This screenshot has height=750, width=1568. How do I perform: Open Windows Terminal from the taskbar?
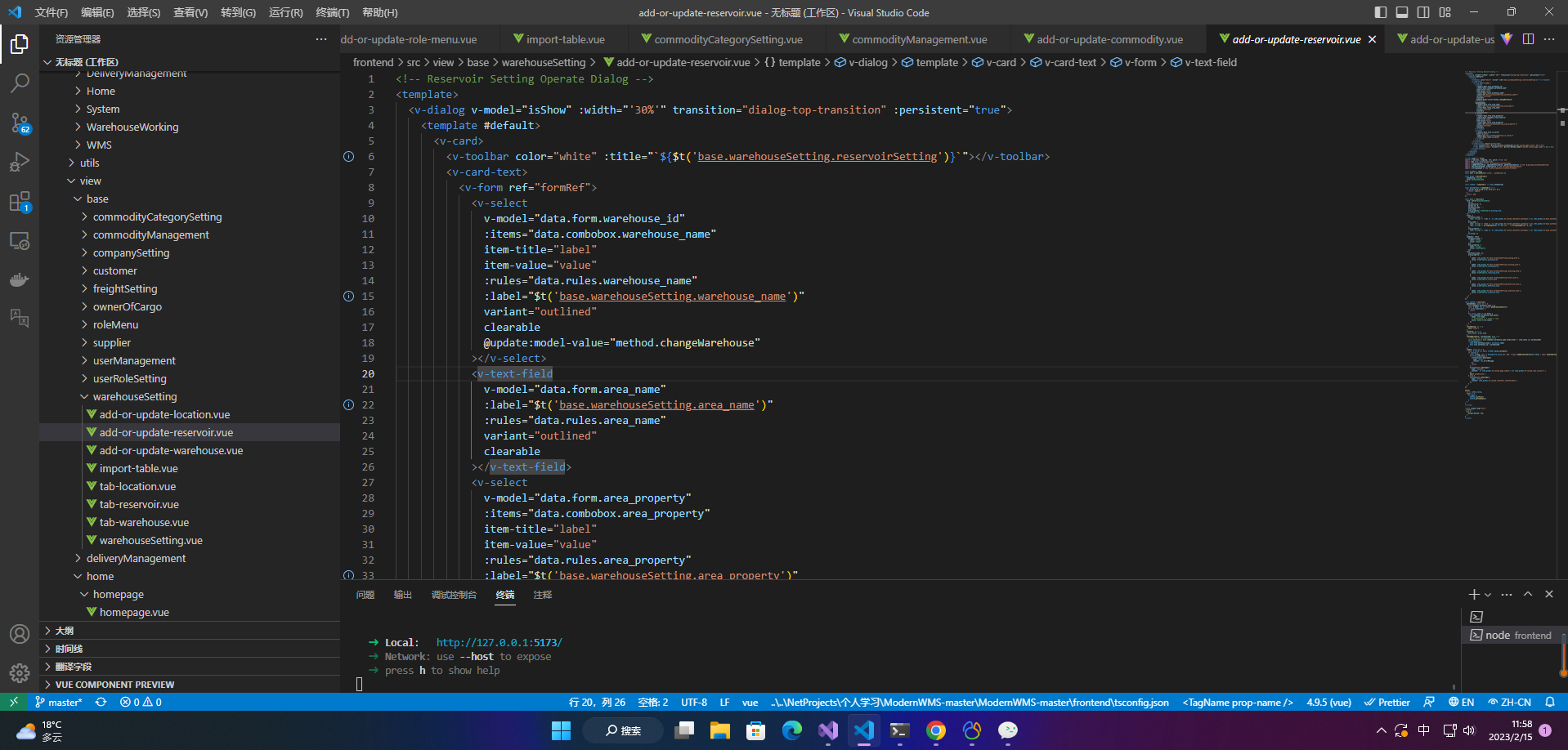(x=900, y=730)
